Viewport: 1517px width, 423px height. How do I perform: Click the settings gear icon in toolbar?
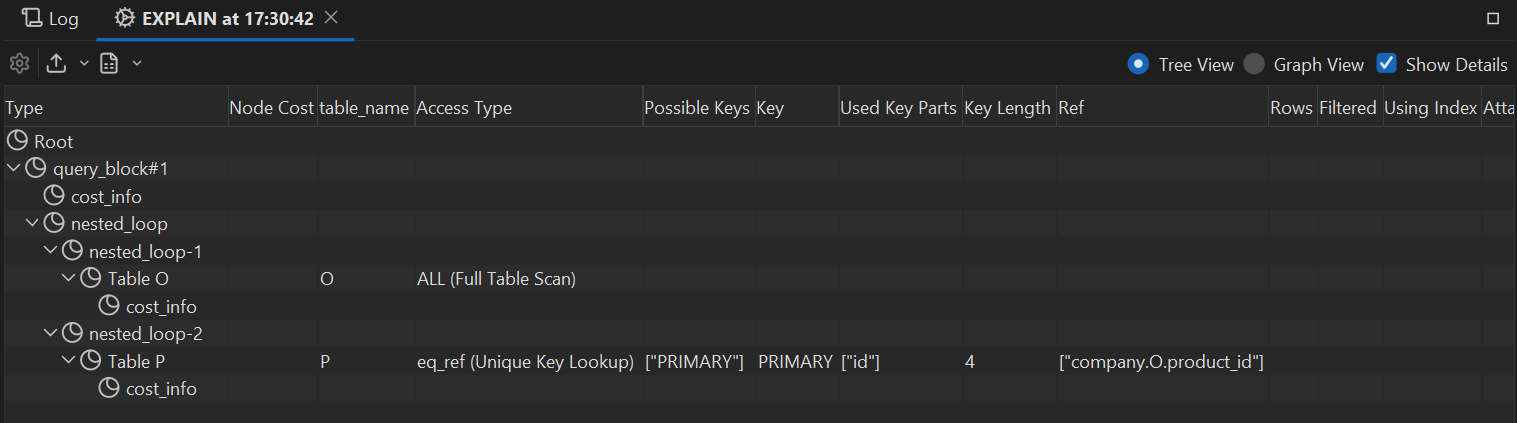(19, 64)
